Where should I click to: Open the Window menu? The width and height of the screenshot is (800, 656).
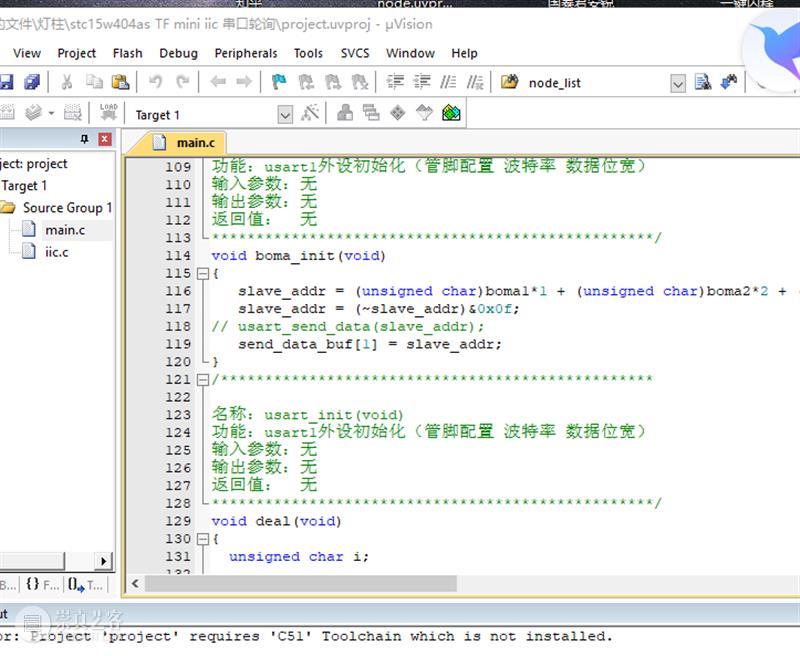click(410, 53)
